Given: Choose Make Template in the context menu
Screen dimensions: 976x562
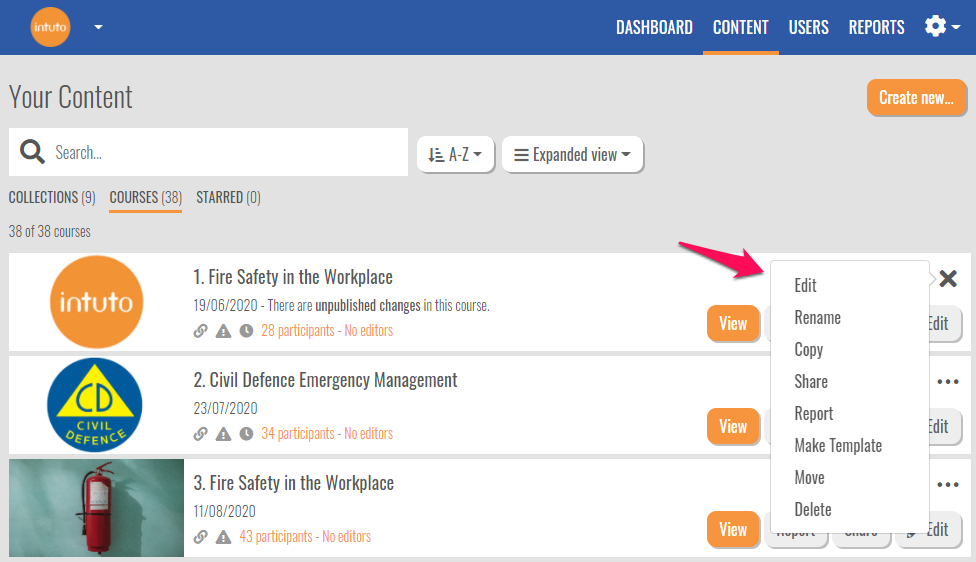Looking at the screenshot, I should pos(838,445).
